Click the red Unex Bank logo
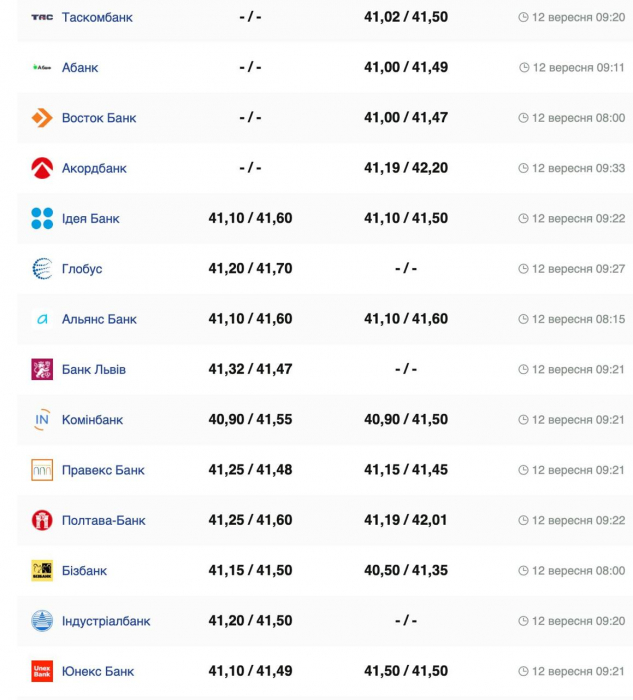 click(x=42, y=671)
